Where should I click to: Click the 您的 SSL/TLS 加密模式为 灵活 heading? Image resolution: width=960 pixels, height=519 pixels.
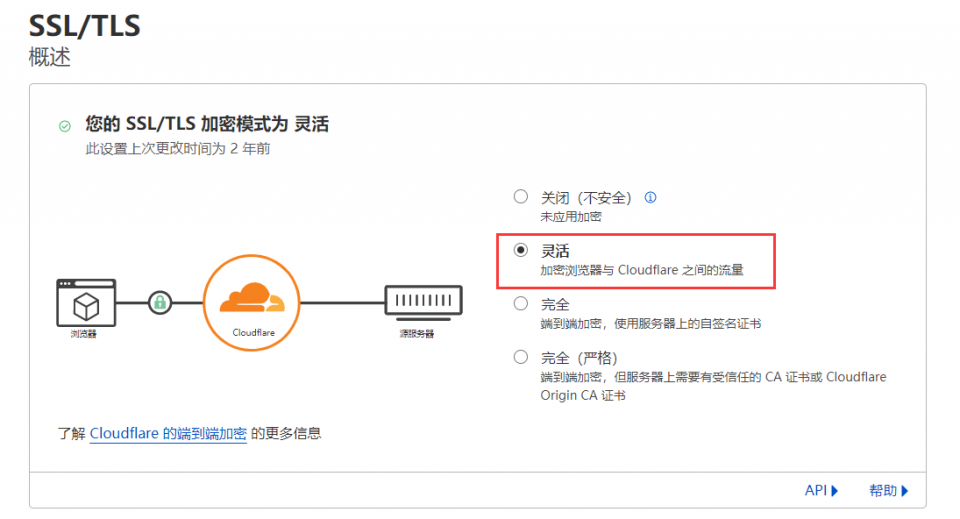(207, 124)
